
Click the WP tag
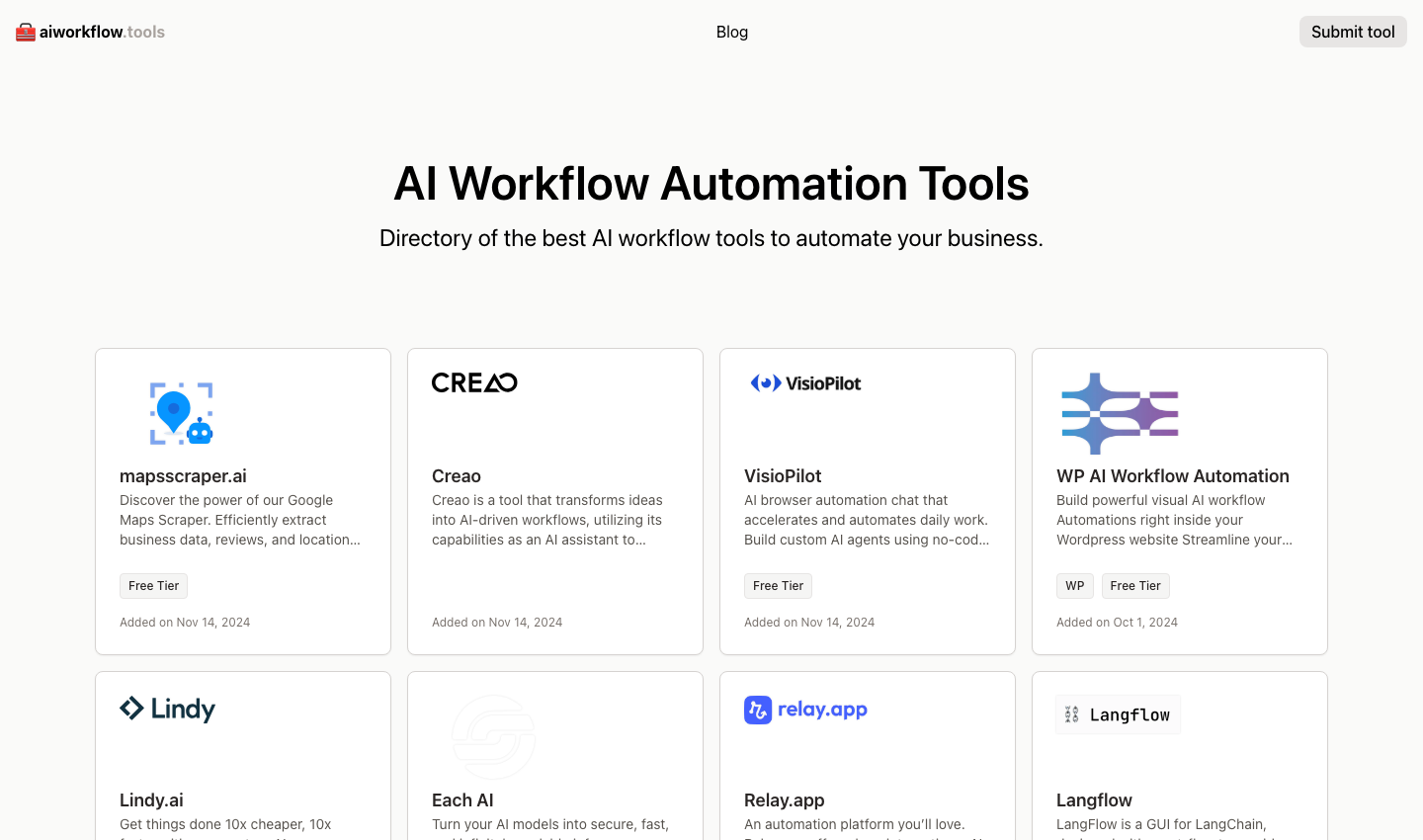click(x=1075, y=586)
